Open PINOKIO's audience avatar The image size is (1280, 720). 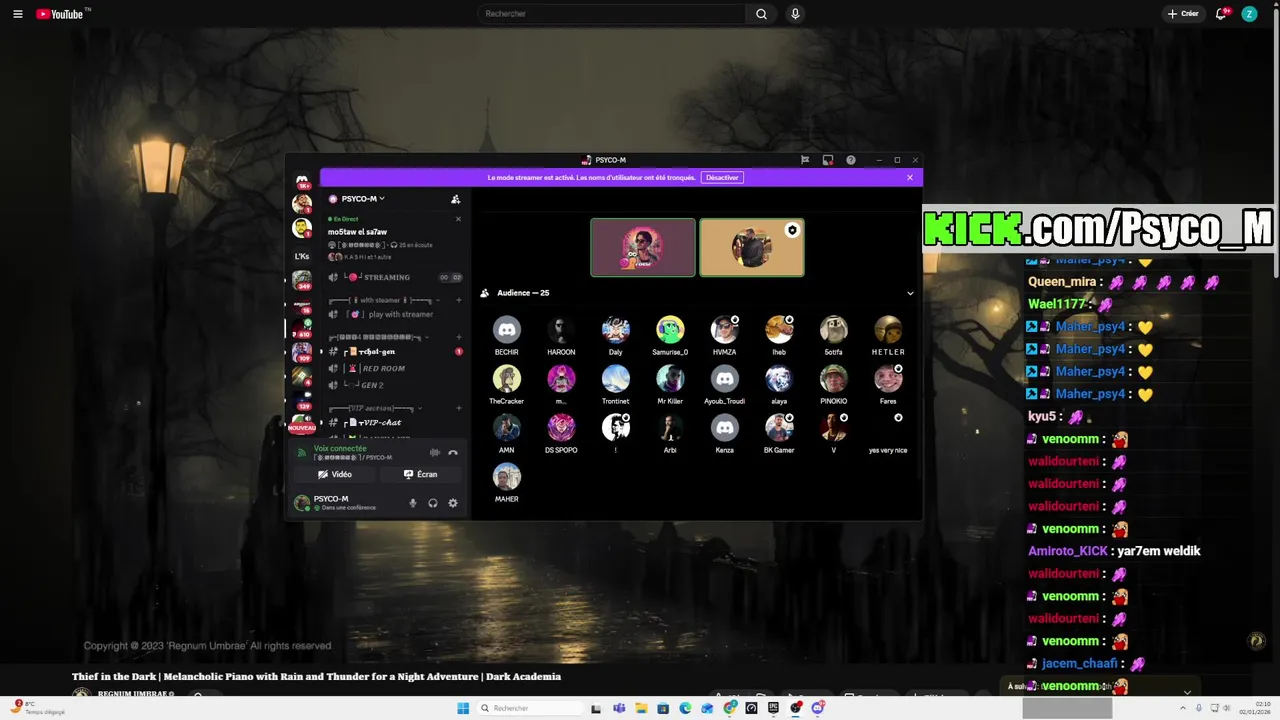[x=833, y=379]
